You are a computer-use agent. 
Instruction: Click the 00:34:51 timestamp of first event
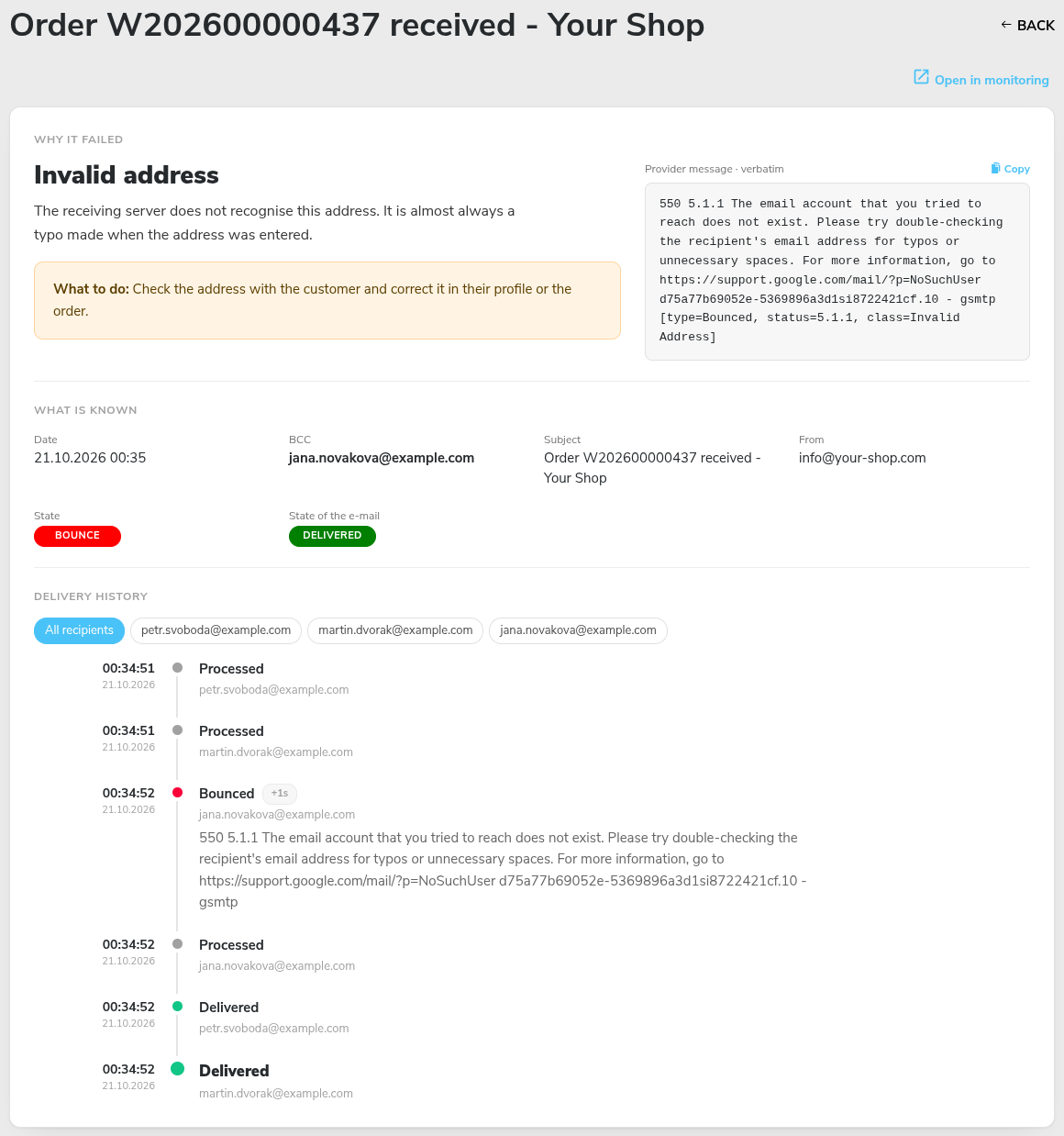(128, 668)
